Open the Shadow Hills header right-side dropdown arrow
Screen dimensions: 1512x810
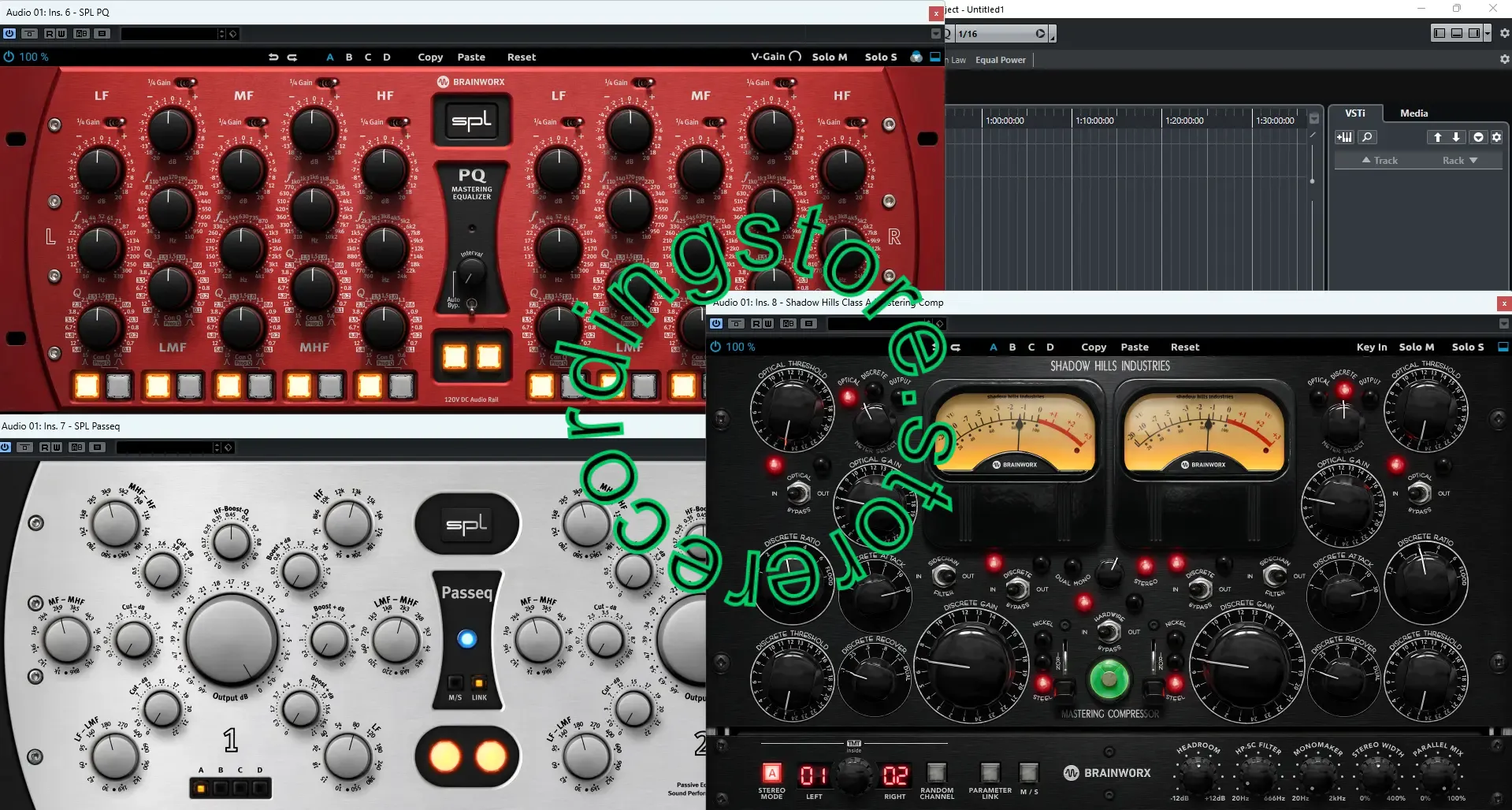click(x=1503, y=324)
